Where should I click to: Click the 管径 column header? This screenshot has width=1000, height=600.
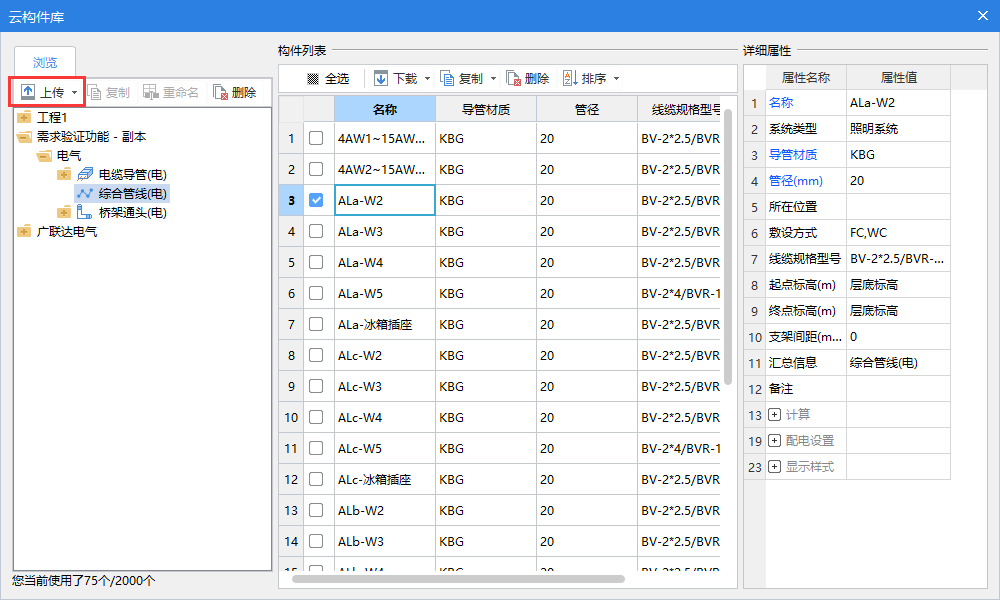point(586,109)
